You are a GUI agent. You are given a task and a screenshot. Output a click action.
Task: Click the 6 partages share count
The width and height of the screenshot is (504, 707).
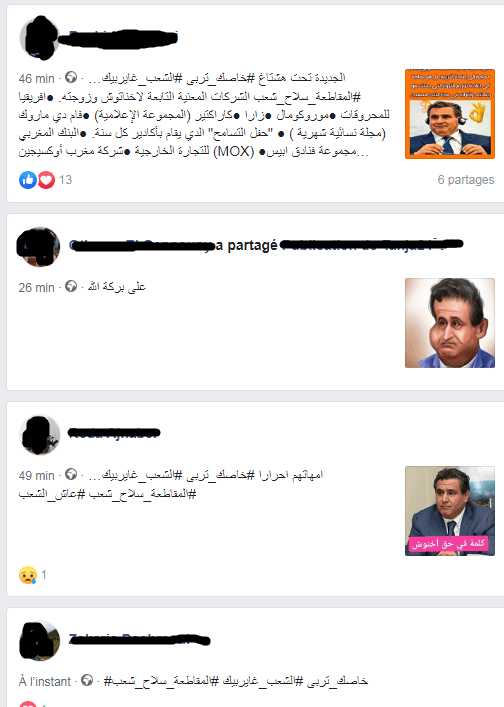pos(466,179)
